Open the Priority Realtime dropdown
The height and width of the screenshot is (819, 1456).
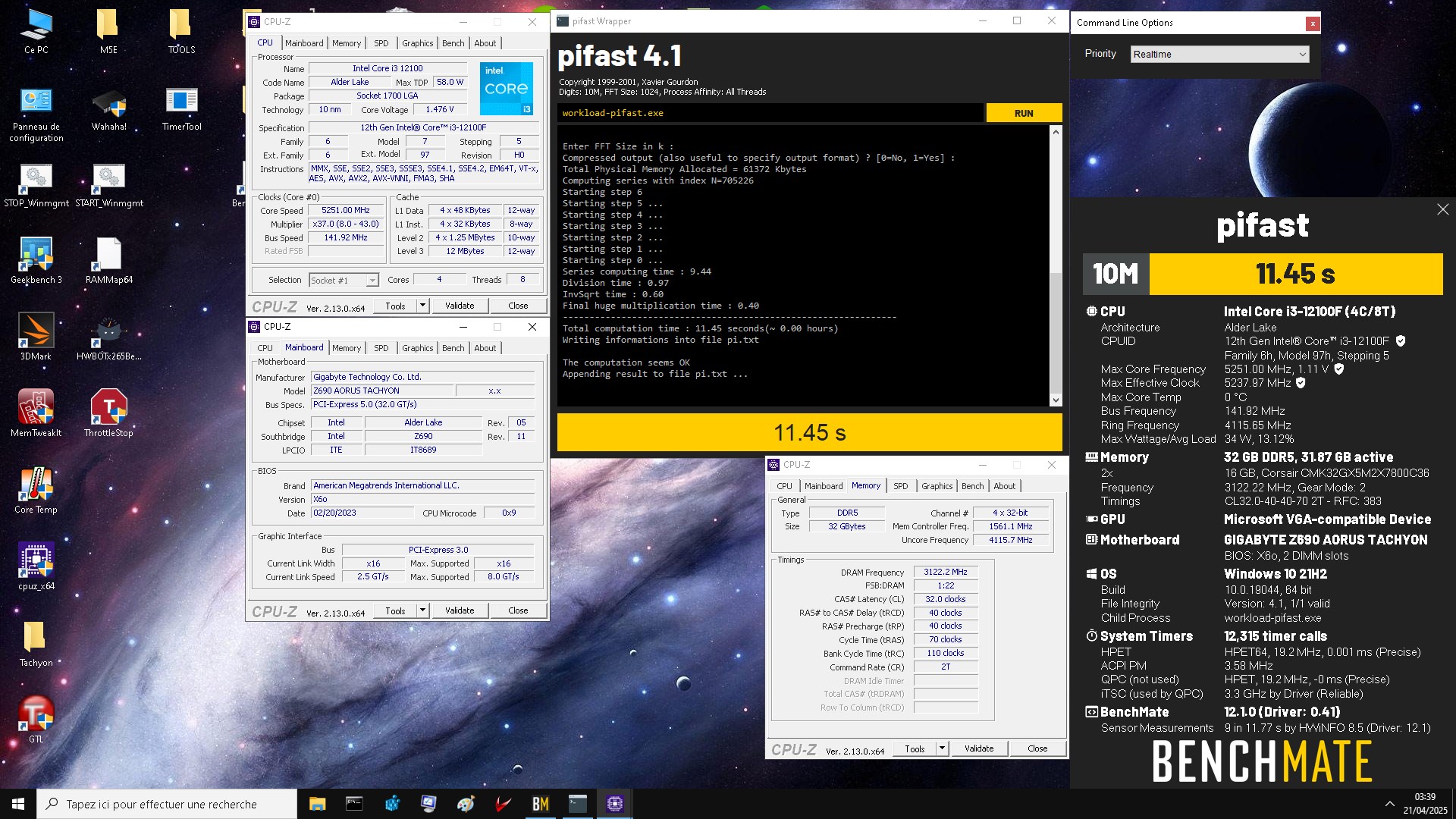click(1220, 55)
